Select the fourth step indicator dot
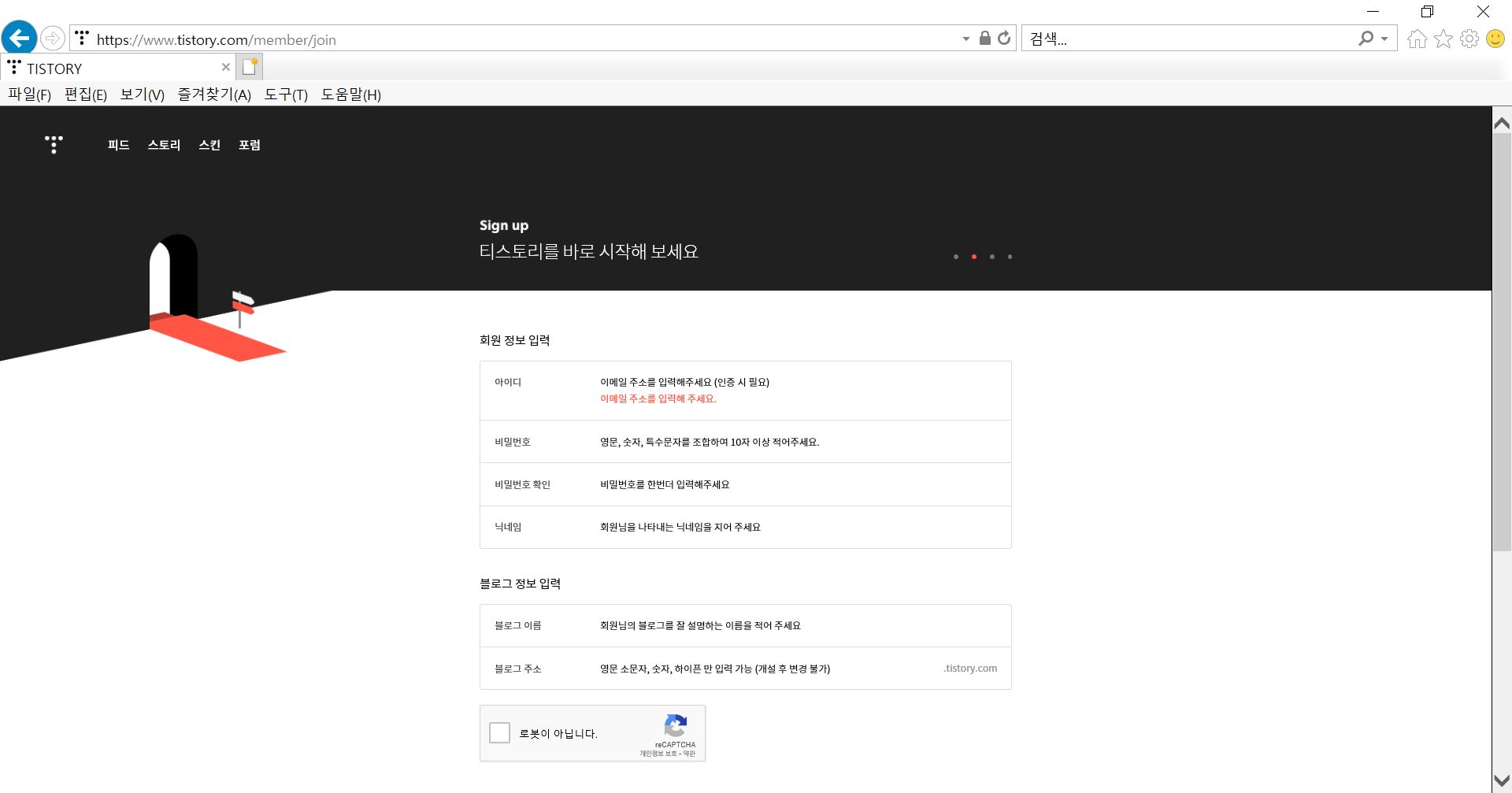This screenshot has height=793, width=1512. click(x=1010, y=257)
